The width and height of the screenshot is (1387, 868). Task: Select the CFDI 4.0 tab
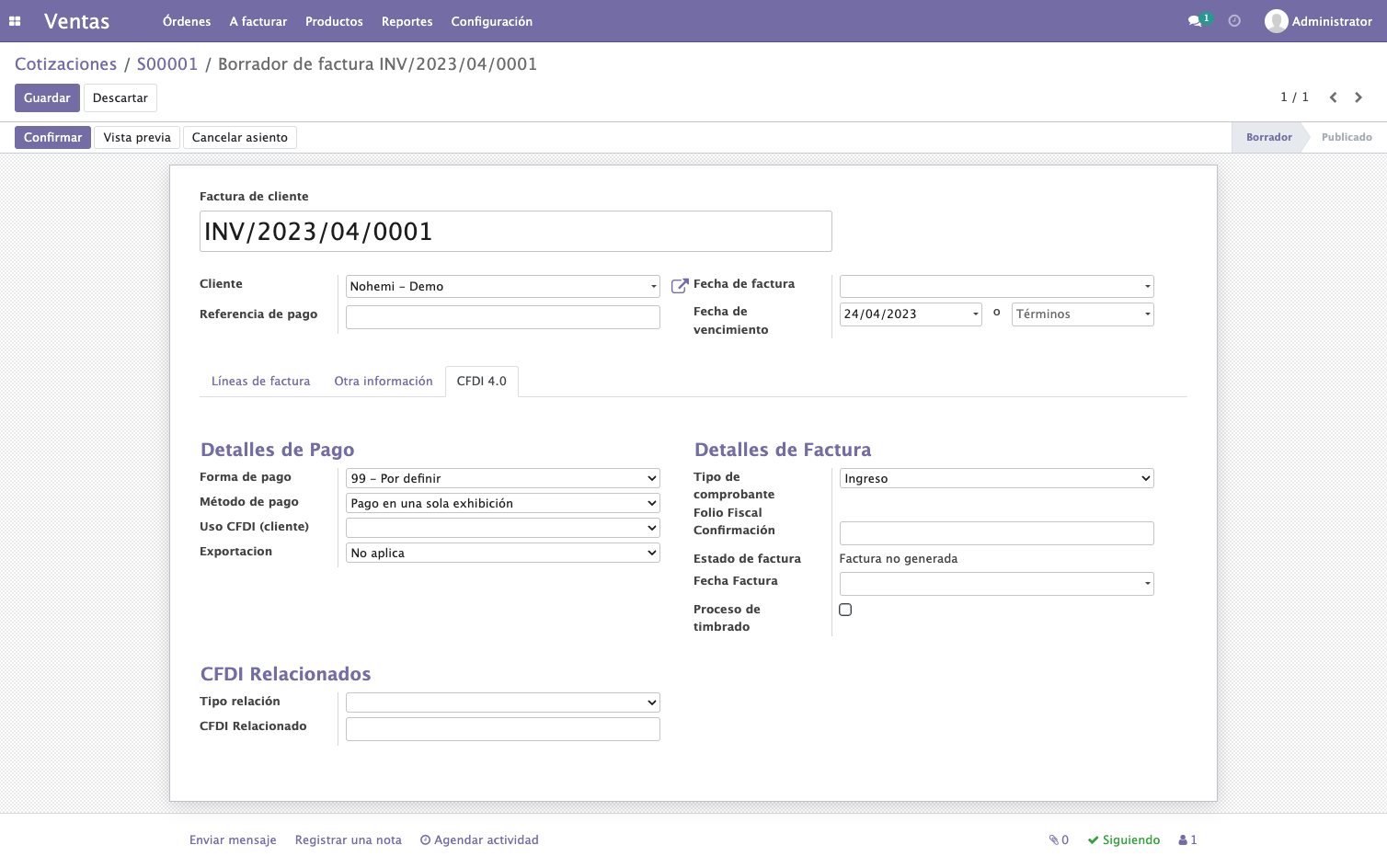pos(482,382)
